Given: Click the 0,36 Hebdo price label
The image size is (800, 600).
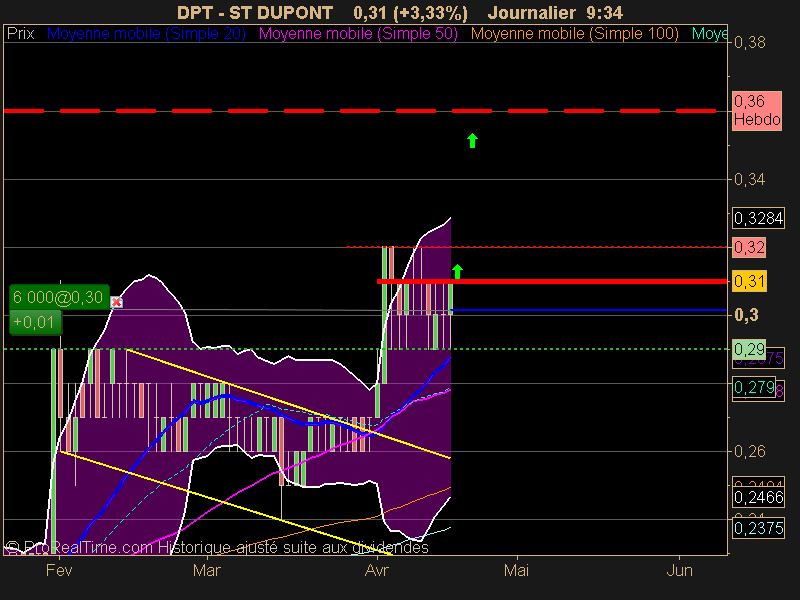Looking at the screenshot, I should pos(757,111).
